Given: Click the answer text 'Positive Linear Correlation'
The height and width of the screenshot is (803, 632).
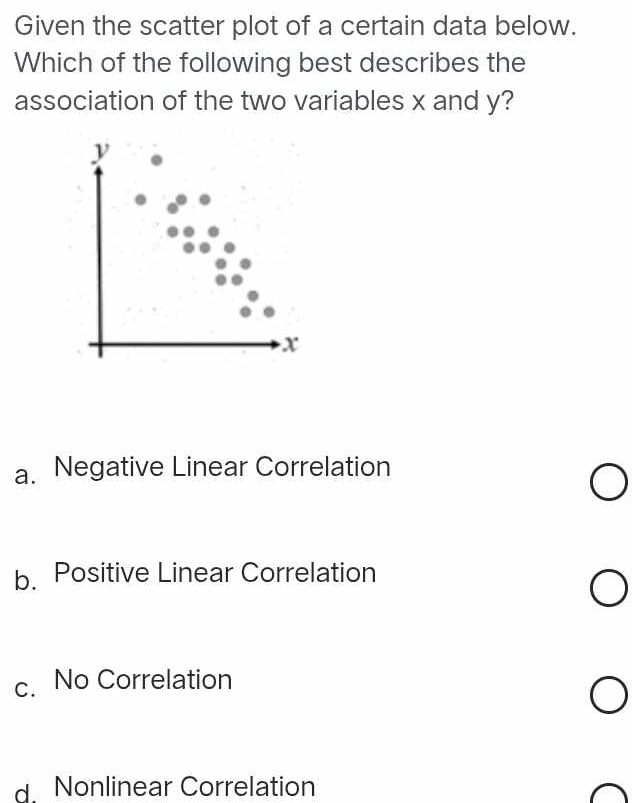Looking at the screenshot, I should (x=215, y=573).
